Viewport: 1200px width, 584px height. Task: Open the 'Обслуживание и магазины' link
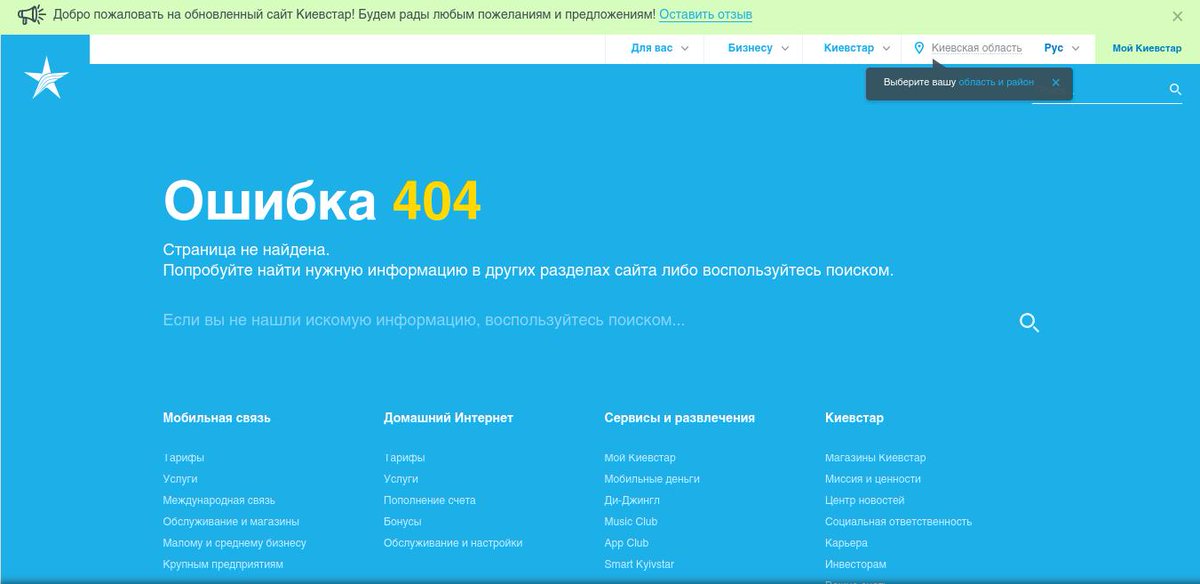(231, 522)
